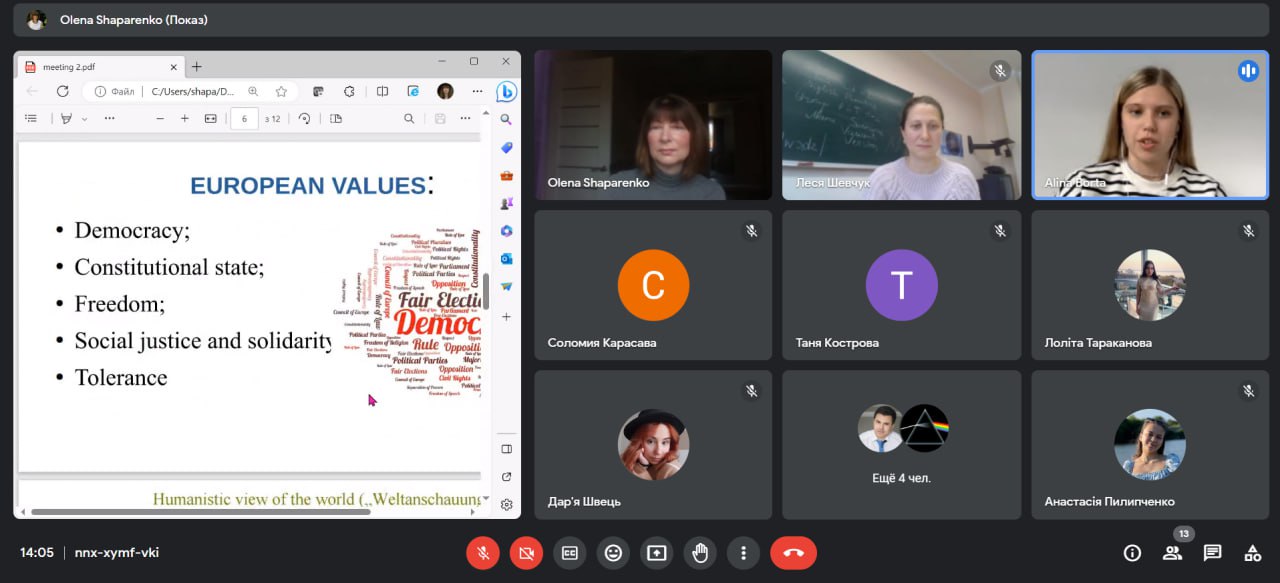Click Таня Кострова's participant tile
The height and width of the screenshot is (583, 1280).
(902, 285)
